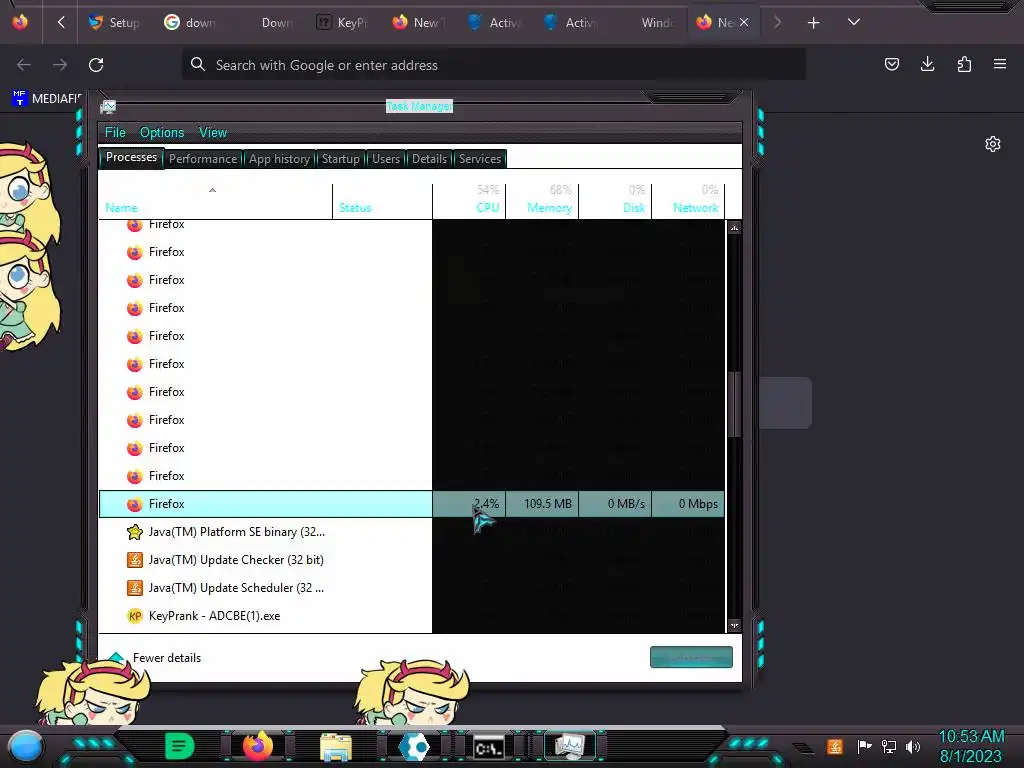Viewport: 1024px width, 768px height.
Task: Switch to the Performance tab
Action: [x=203, y=159]
